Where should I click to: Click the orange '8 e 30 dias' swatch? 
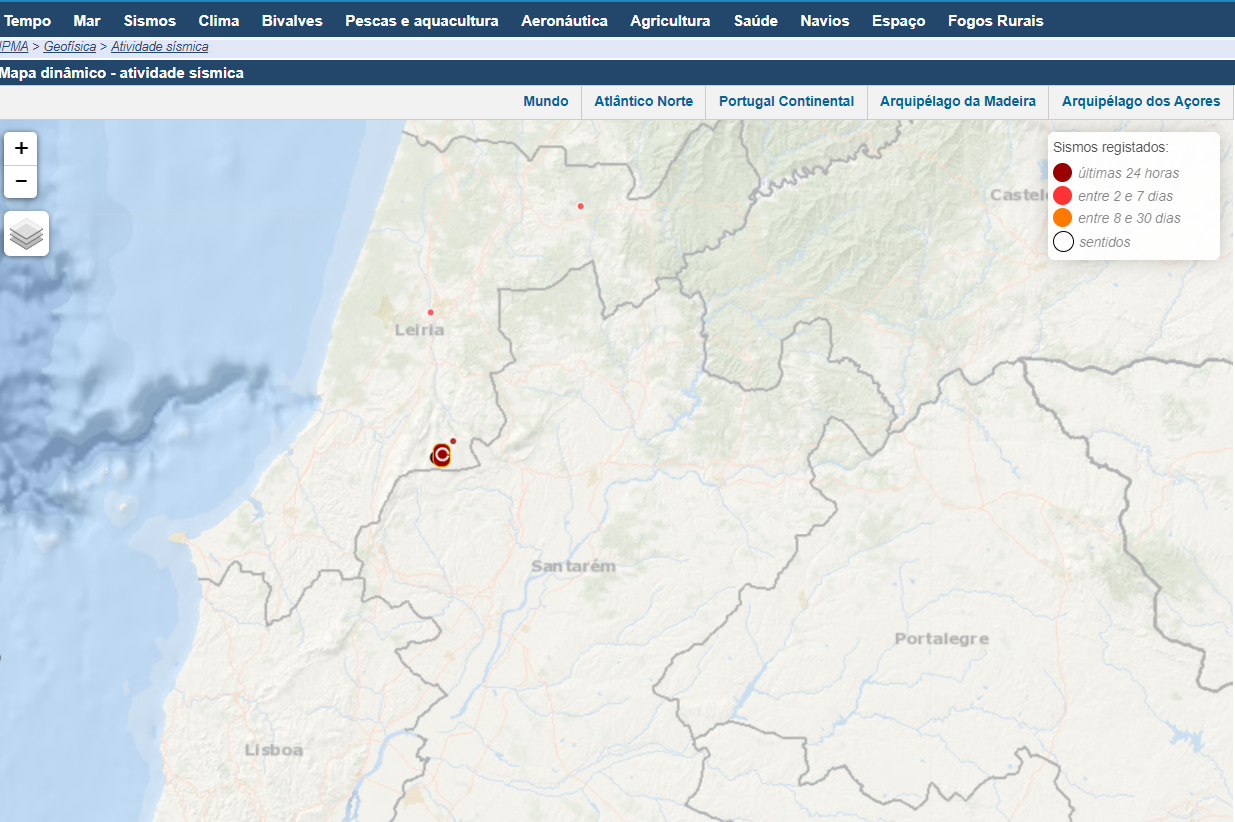tap(1063, 218)
